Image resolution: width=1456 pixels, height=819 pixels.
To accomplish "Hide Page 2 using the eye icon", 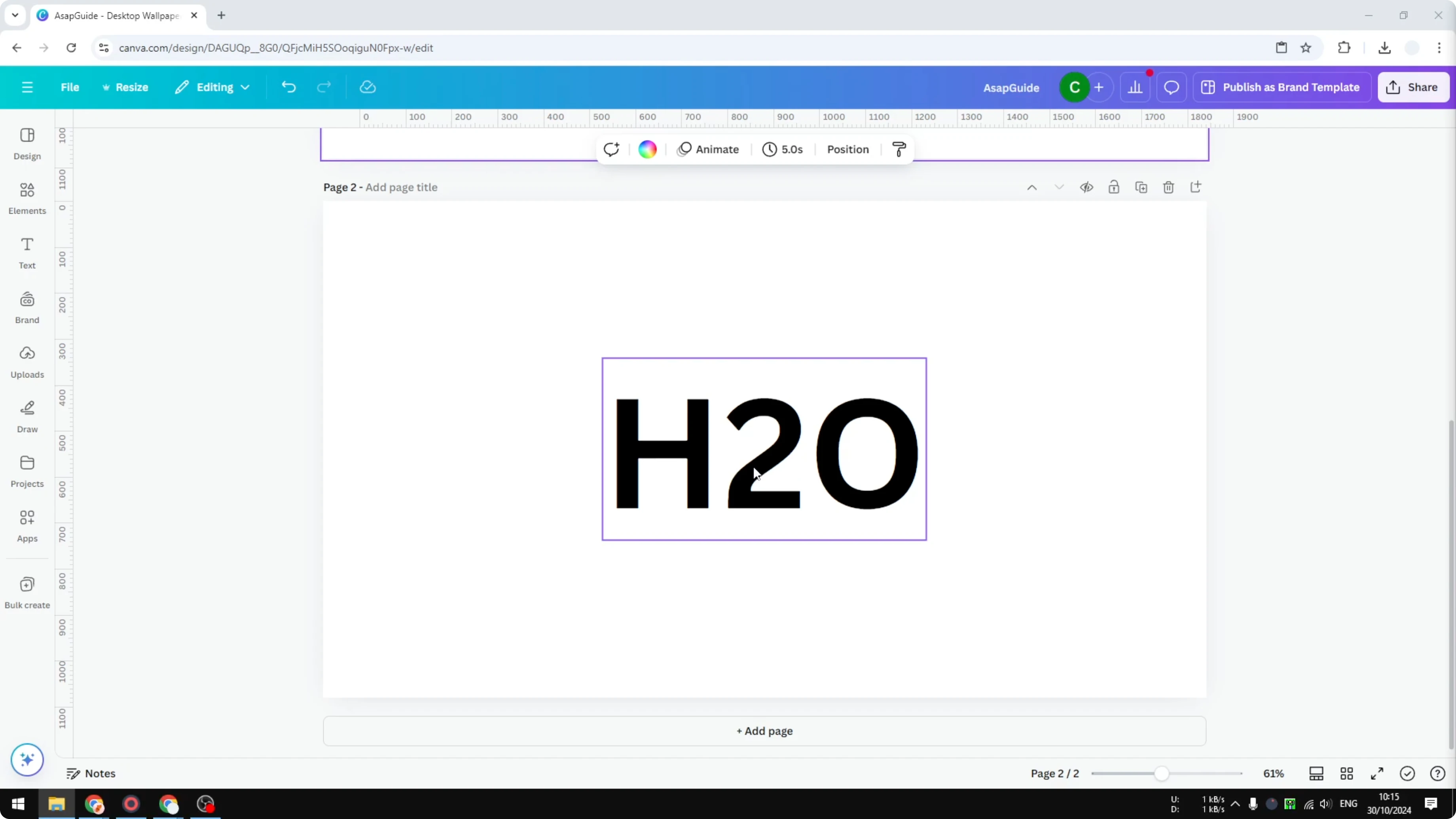I will 1086,187.
